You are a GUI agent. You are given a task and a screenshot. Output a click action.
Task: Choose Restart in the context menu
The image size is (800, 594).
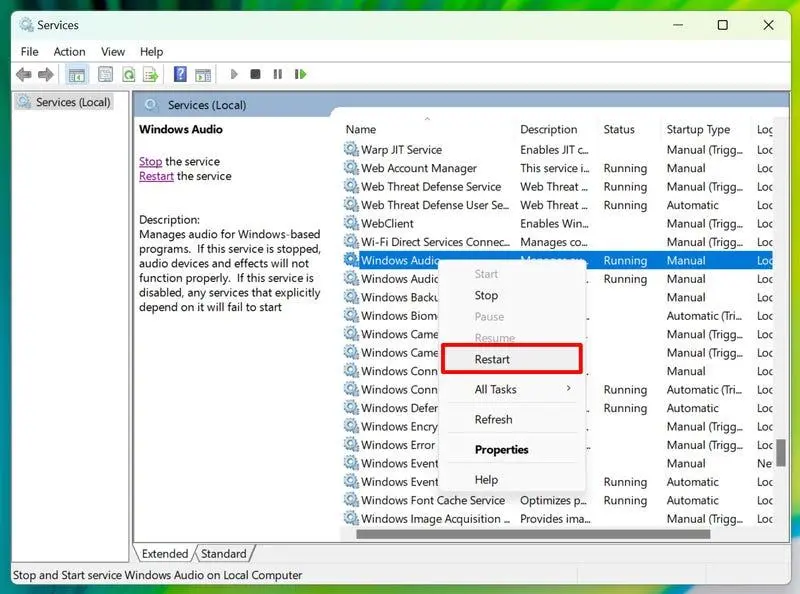pyautogui.click(x=512, y=359)
